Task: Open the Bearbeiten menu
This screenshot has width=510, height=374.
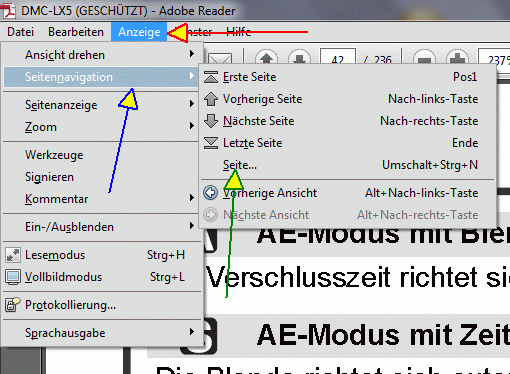Action: [x=76, y=32]
